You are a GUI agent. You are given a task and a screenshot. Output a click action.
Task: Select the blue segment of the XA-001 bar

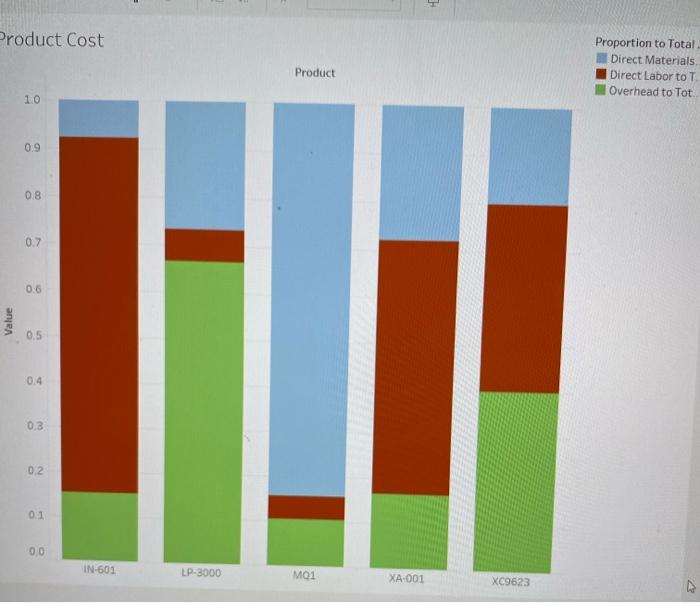(421, 173)
